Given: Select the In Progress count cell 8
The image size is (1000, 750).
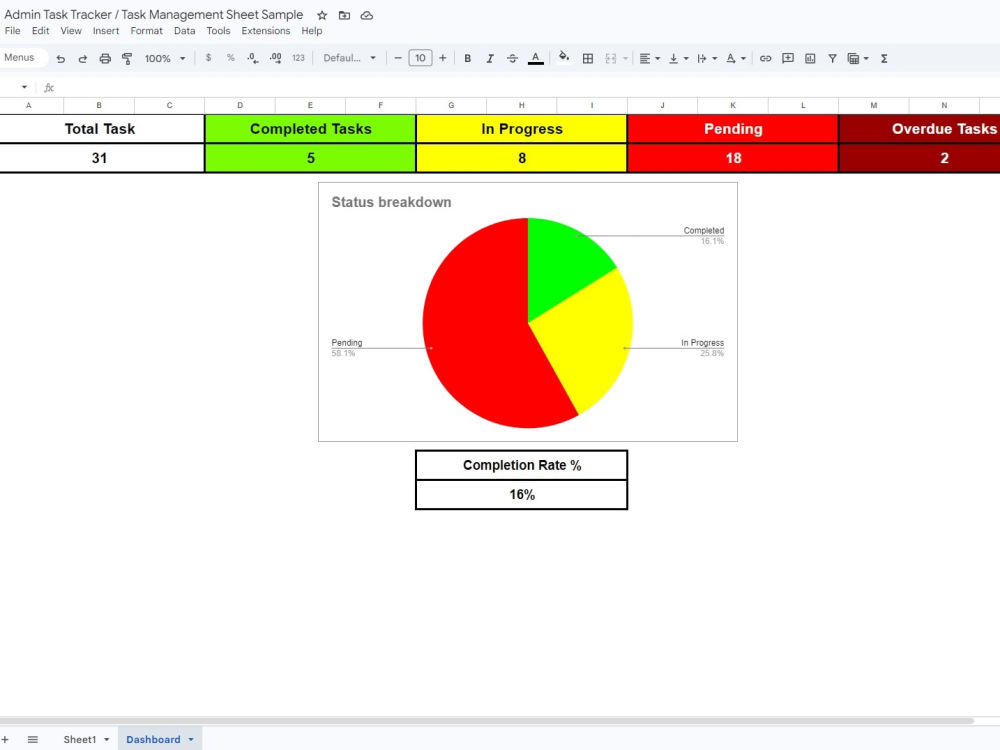Looking at the screenshot, I should [x=522, y=158].
